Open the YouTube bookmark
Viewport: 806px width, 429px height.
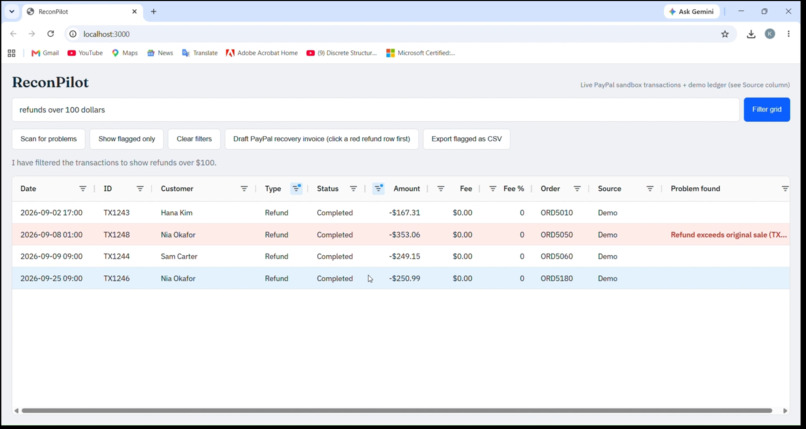pyautogui.click(x=85, y=53)
